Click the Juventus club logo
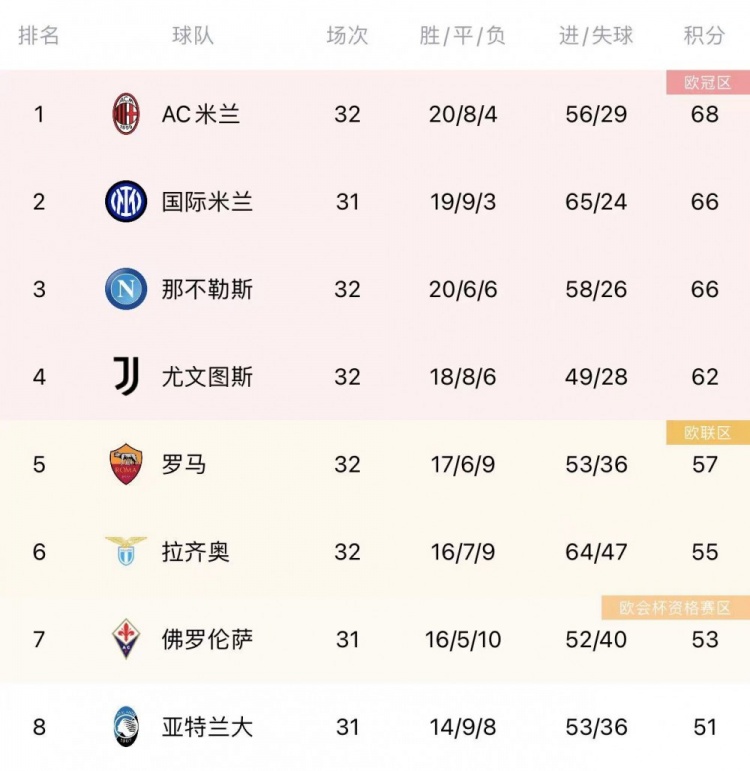The width and height of the screenshot is (750, 771). click(126, 377)
